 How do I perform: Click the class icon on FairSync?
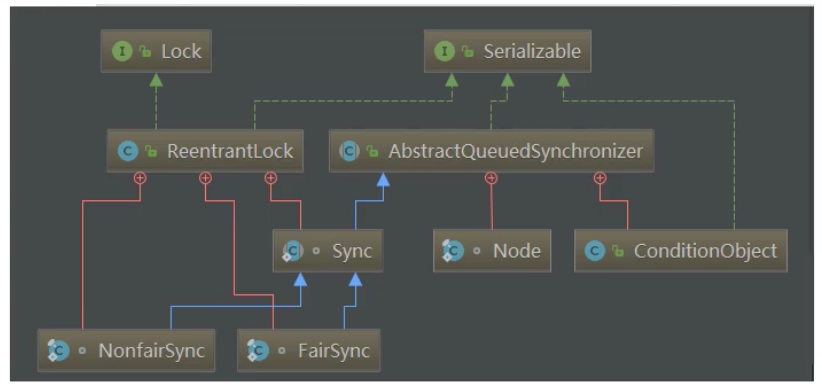[257, 351]
